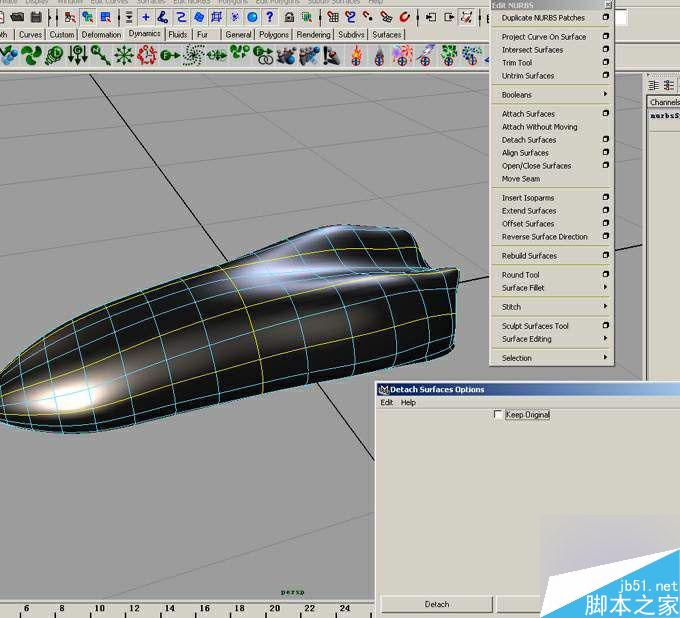This screenshot has width=680, height=618.
Task: Check the Keep Original checkbox
Action: point(498,415)
